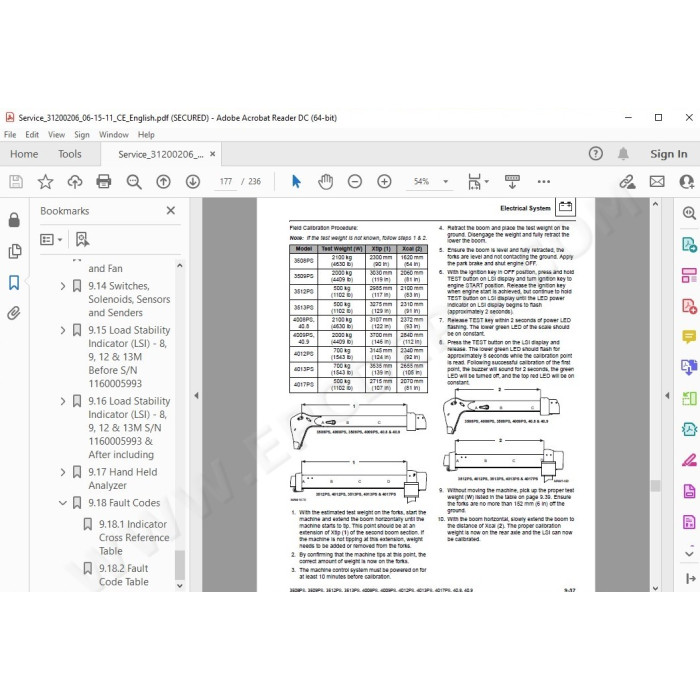Open the 9.17 Hand Held Analyzer bookmark
Screen dimensions: 700x700
pyautogui.click(x=122, y=479)
